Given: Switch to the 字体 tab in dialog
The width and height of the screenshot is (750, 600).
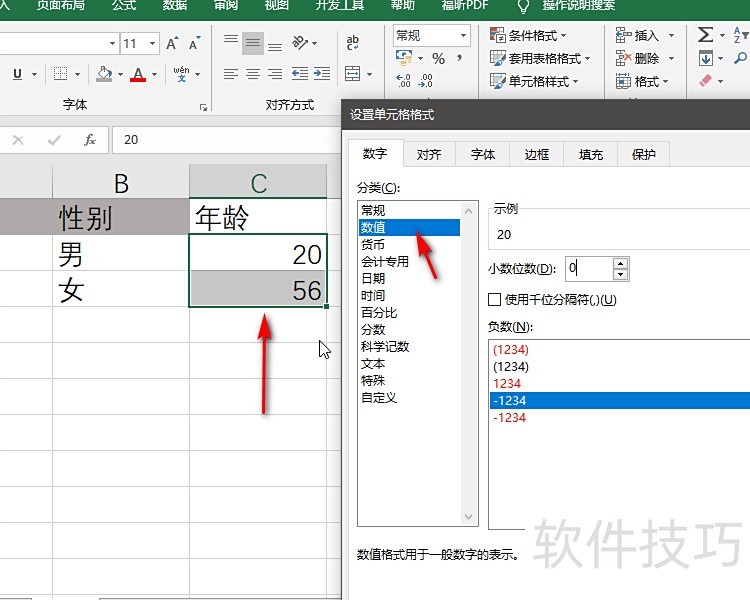Looking at the screenshot, I should click(483, 155).
